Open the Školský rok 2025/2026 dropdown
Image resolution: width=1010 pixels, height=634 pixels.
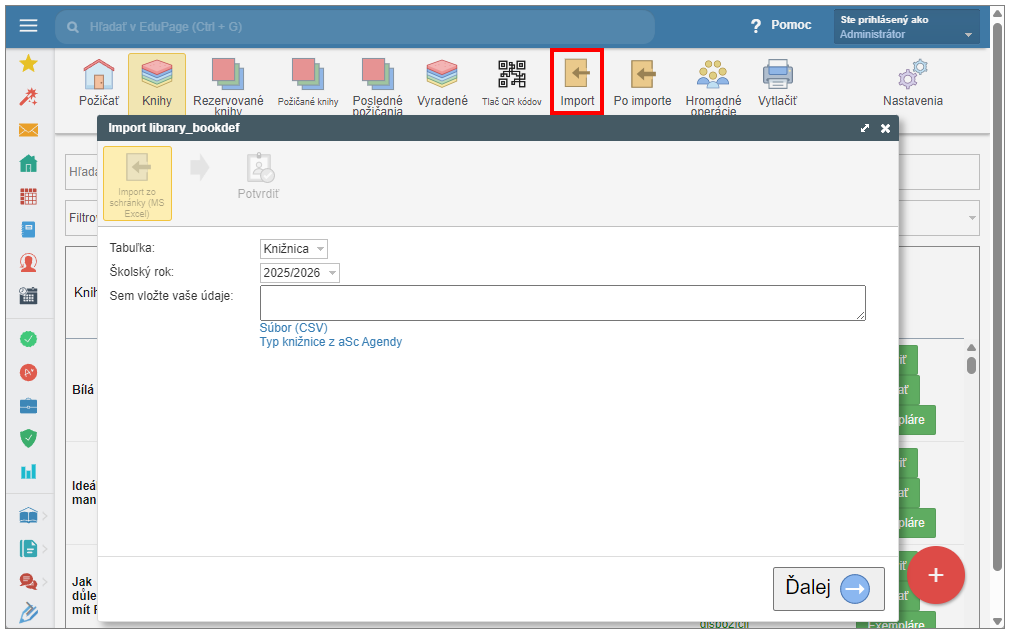point(300,273)
